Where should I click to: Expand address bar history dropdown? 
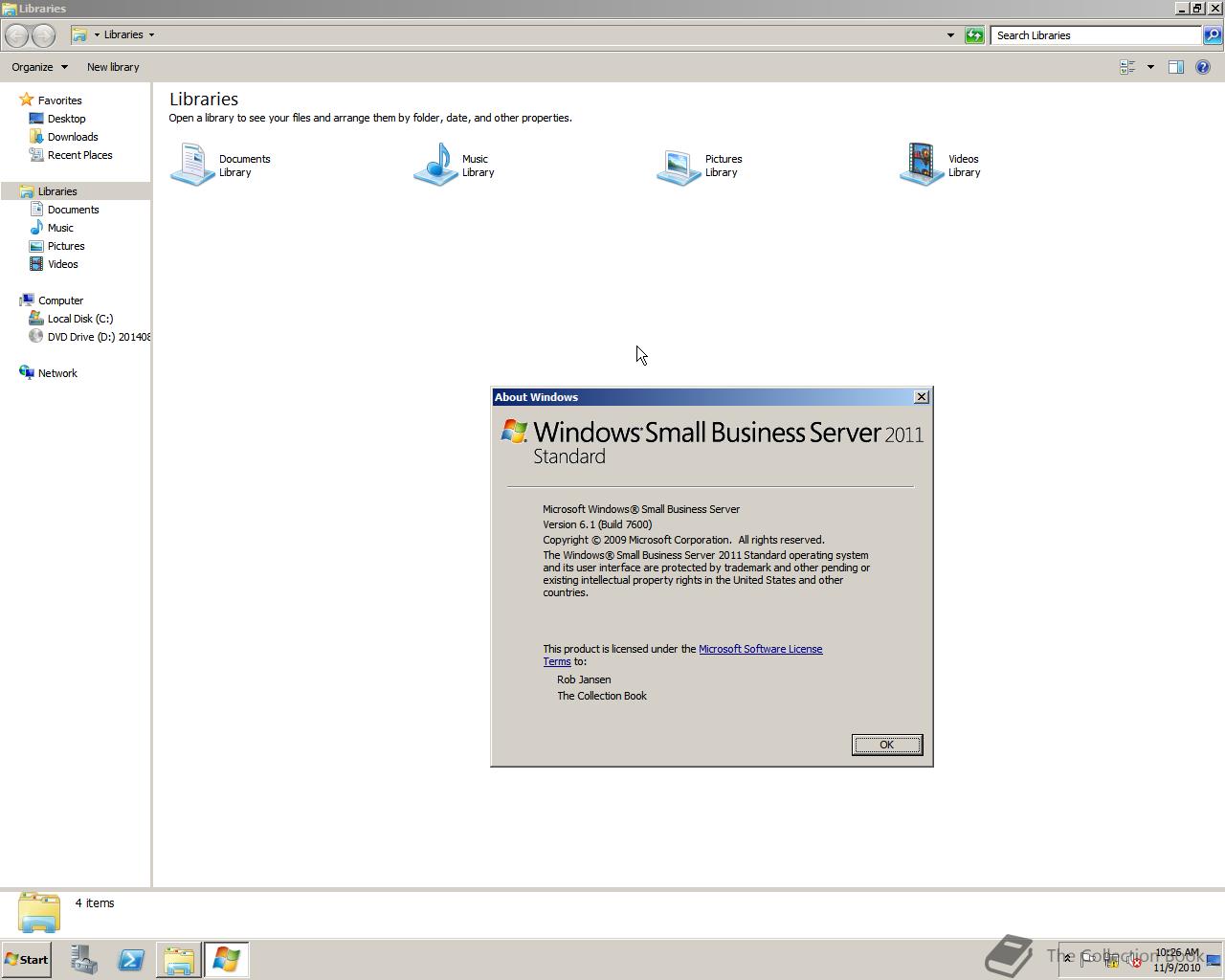point(950,35)
